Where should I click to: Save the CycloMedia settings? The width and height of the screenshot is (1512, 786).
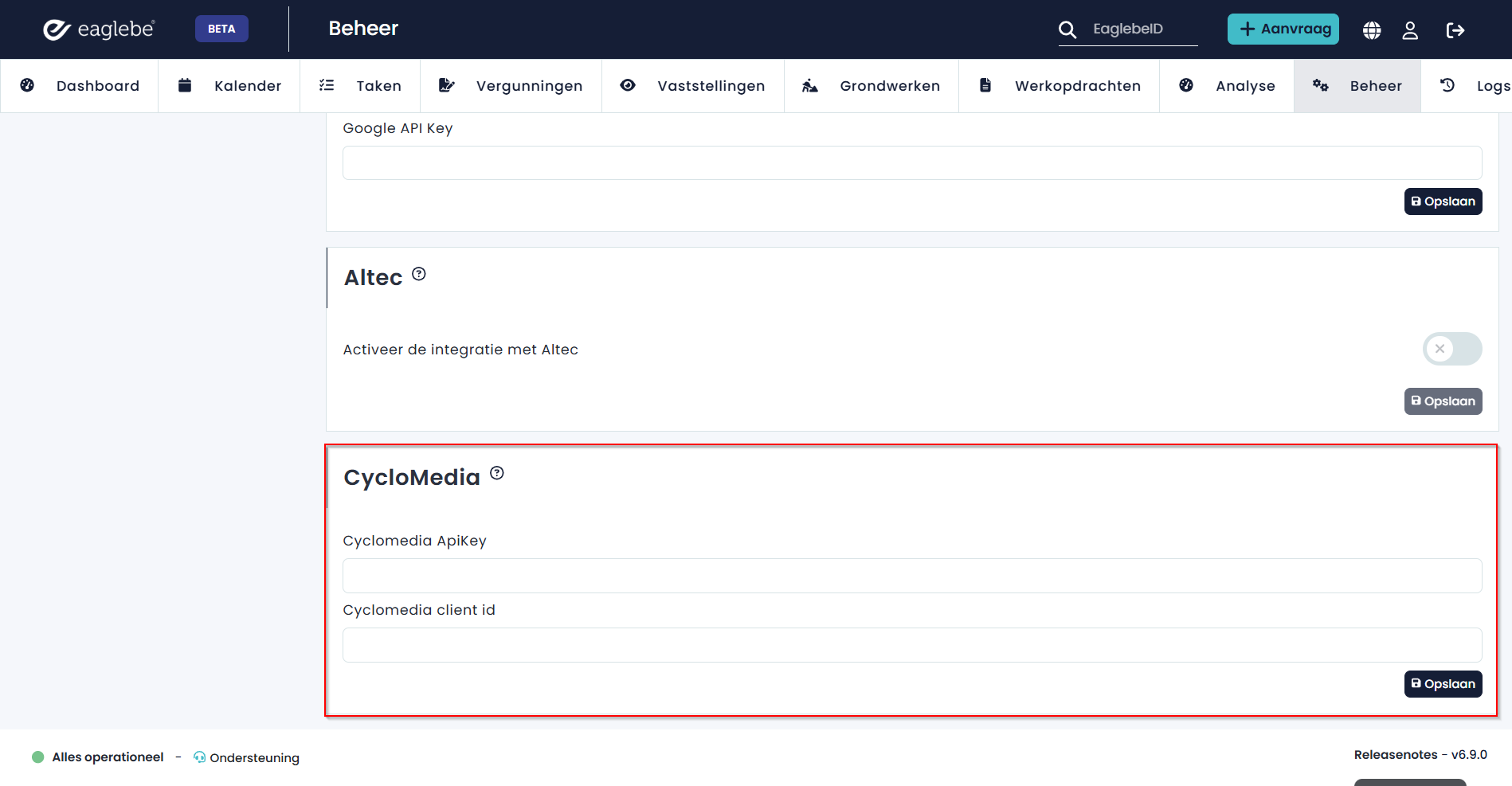pos(1443,684)
